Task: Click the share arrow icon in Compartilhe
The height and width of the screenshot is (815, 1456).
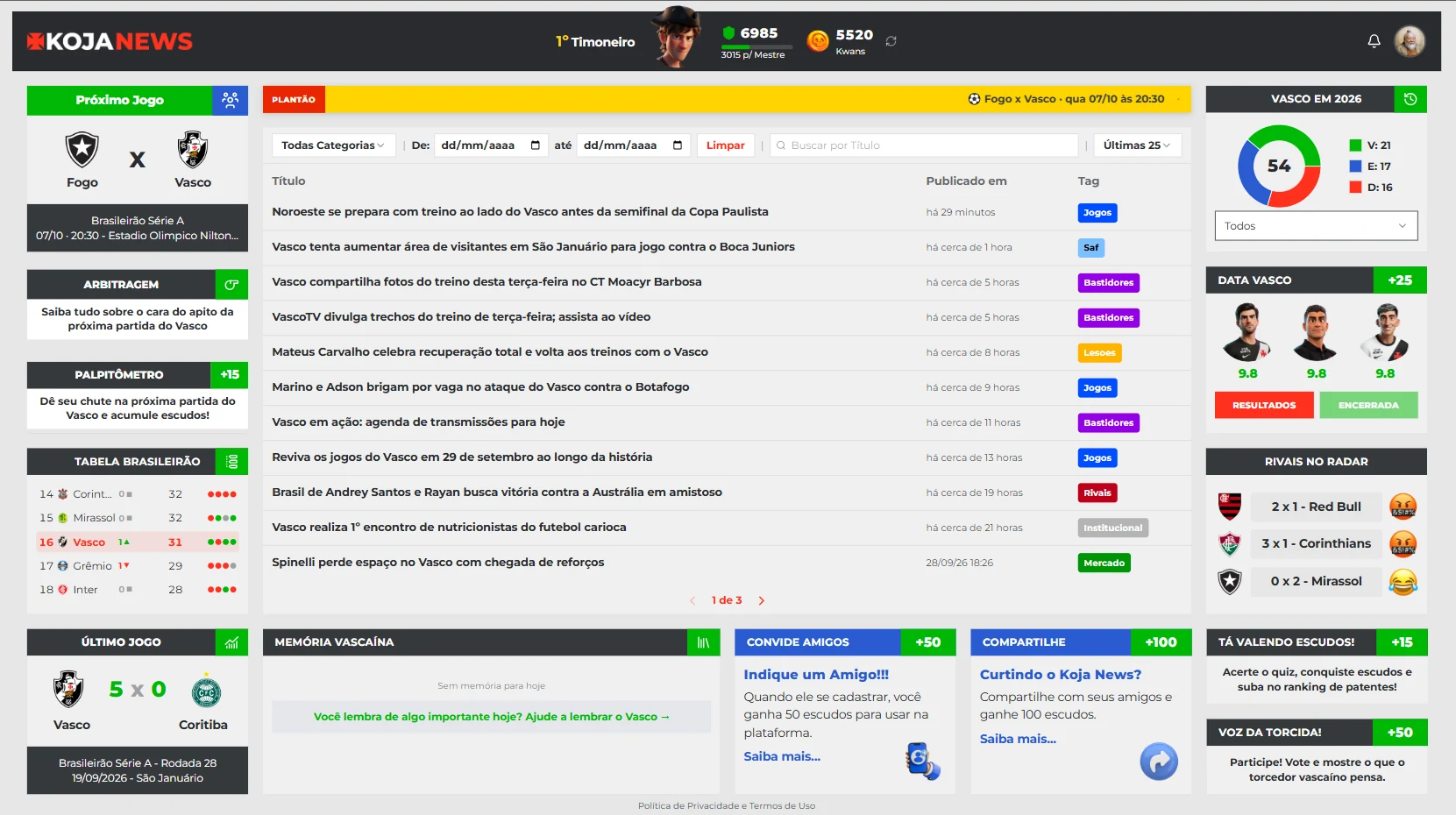Action: (1159, 762)
